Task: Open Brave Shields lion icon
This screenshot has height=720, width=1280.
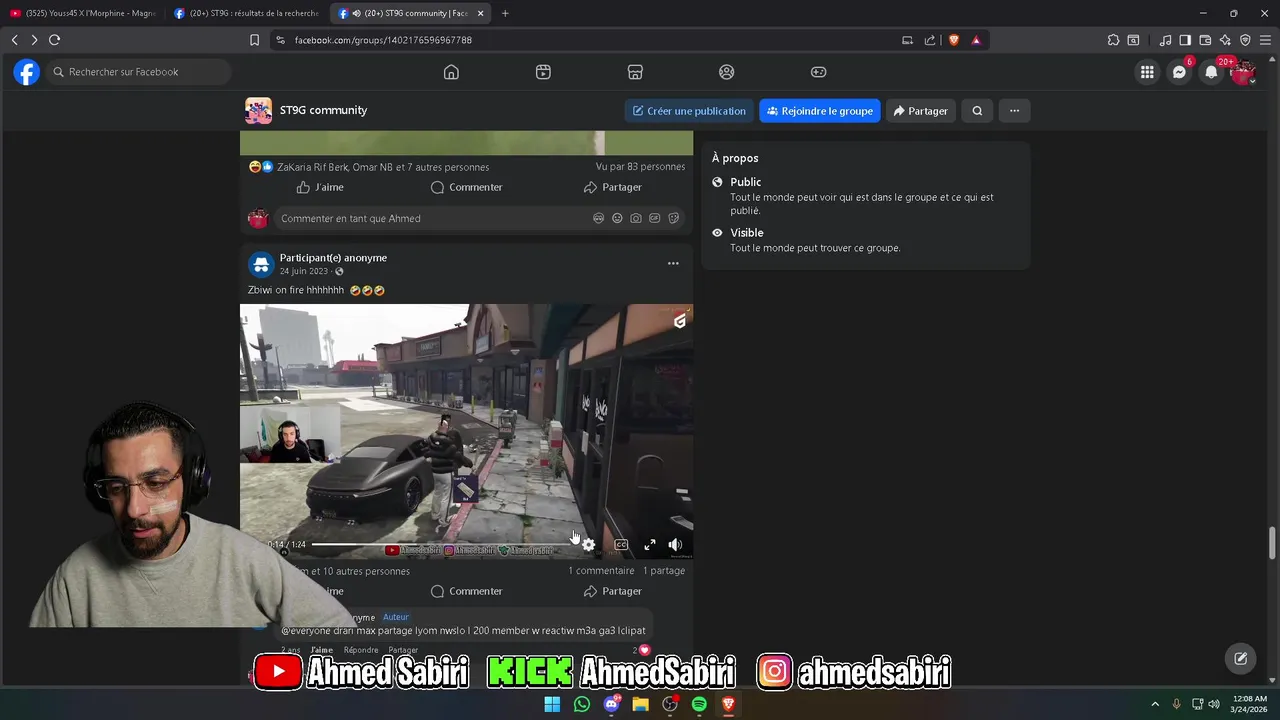Action: (953, 40)
